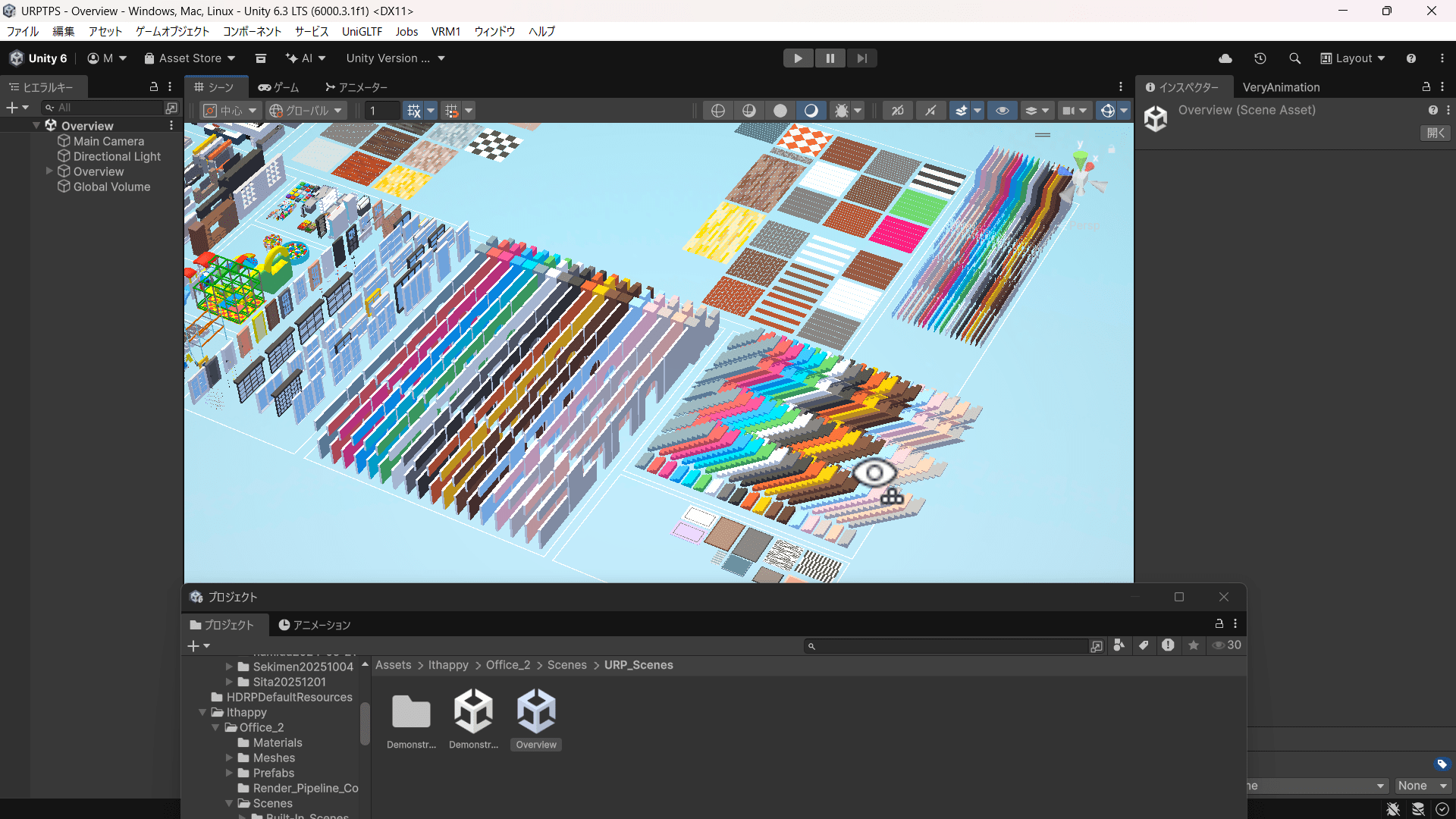Select the Prefabs folder in tree
1456x819 pixels.
(x=273, y=773)
